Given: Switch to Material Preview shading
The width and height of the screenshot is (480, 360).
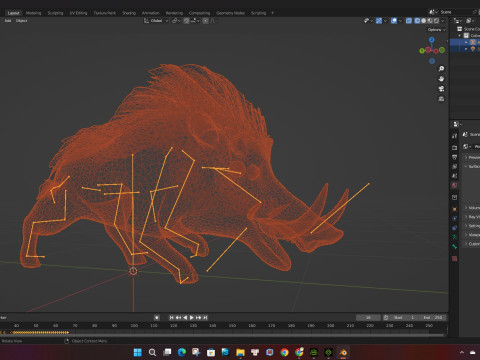Looking at the screenshot, I should [x=430, y=21].
